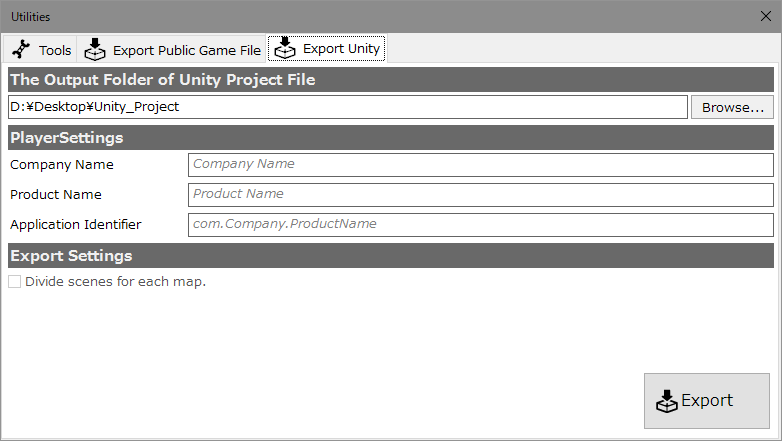Click The Output Folder of Unity Project File header
The width and height of the screenshot is (782, 441).
tap(391, 80)
